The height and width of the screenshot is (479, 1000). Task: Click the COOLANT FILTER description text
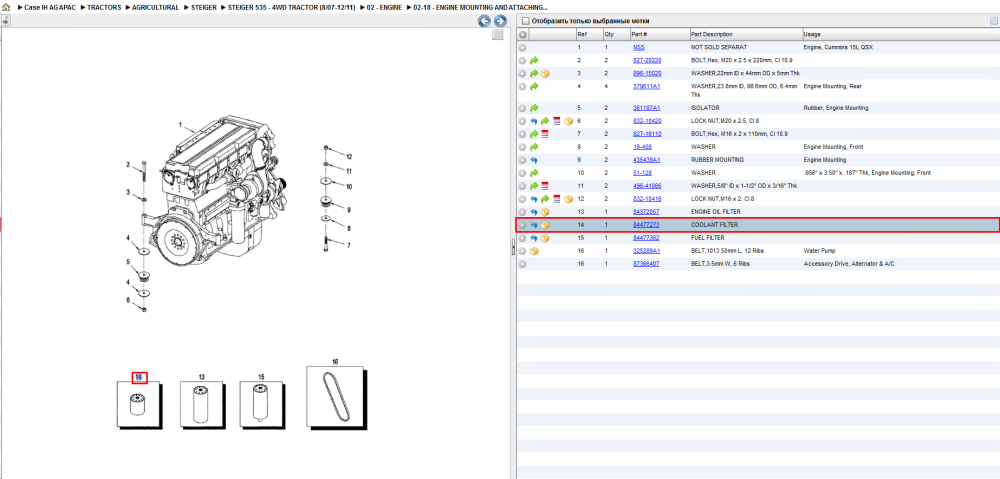click(x=714, y=225)
